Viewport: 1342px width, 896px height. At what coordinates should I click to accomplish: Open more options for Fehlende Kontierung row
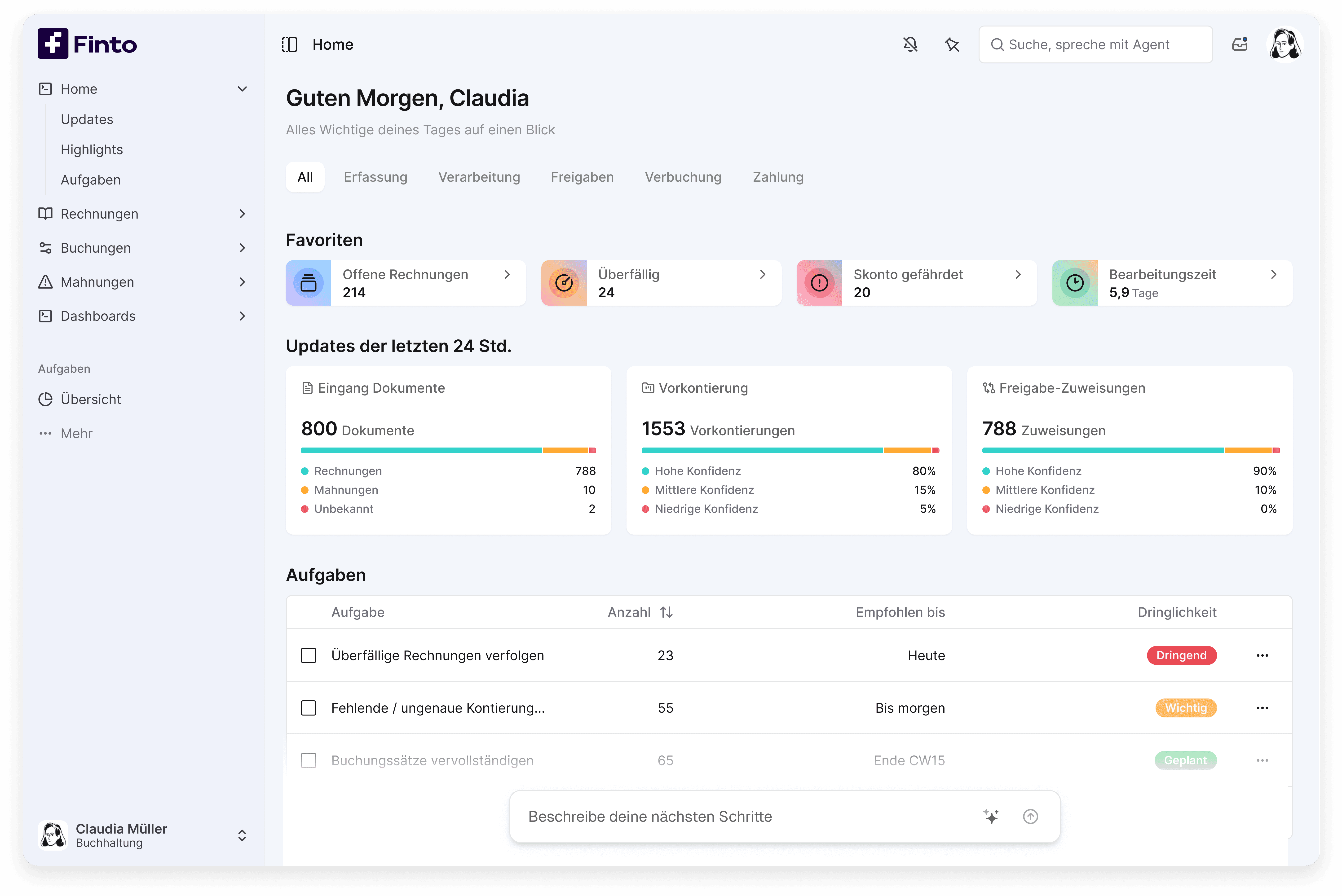1263,708
